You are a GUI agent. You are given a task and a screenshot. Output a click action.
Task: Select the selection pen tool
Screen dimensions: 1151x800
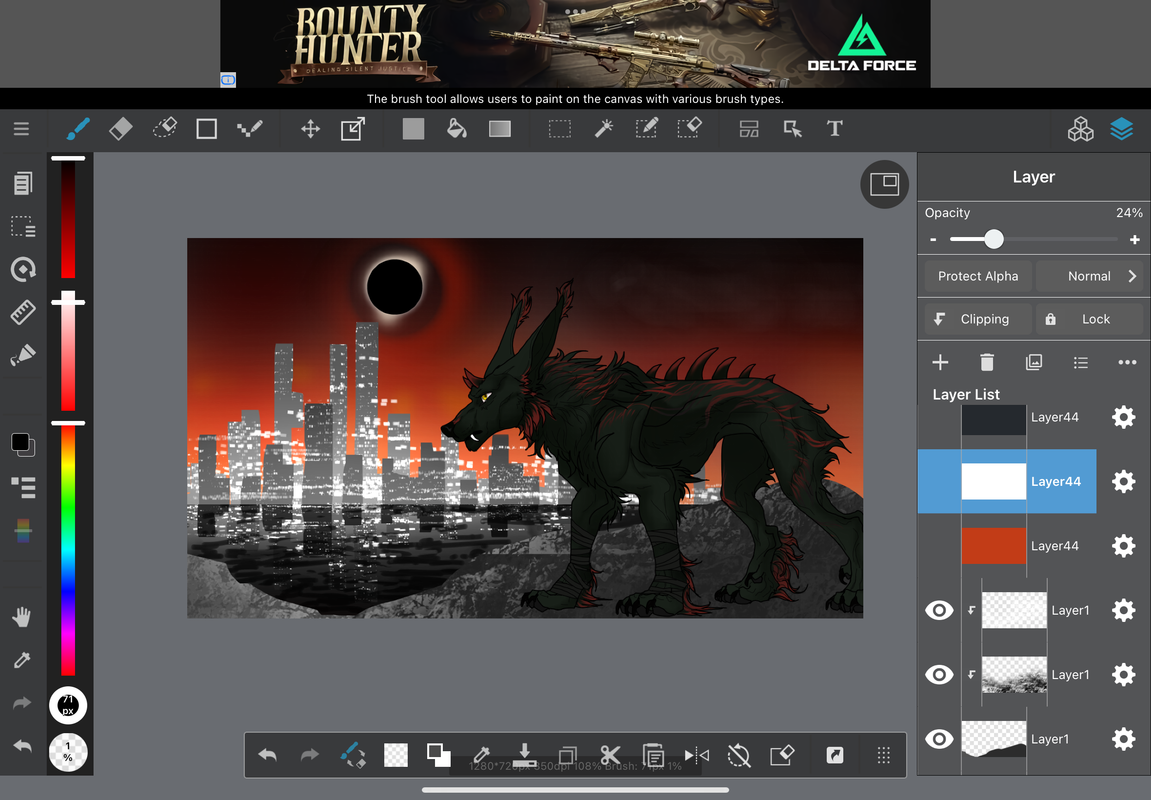click(646, 129)
